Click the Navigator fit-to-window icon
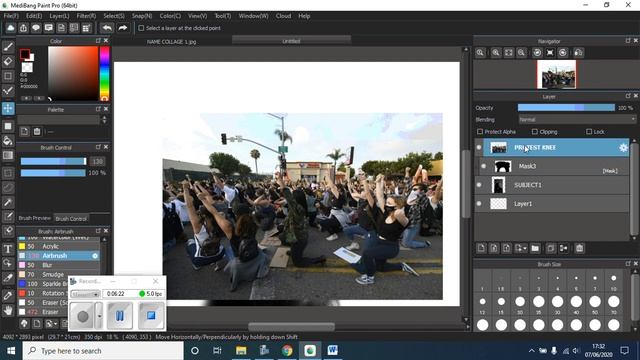Image resolution: width=640 pixels, height=360 pixels. 509,53
